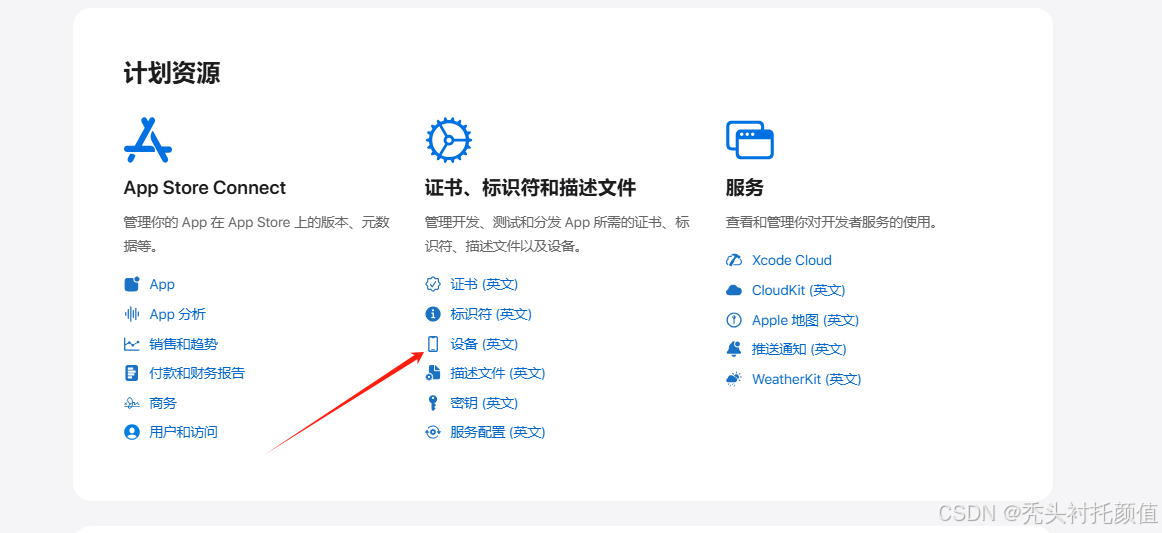The image size is (1162, 533).
Task: Open CloudKit (英文) link
Action: coord(799,290)
